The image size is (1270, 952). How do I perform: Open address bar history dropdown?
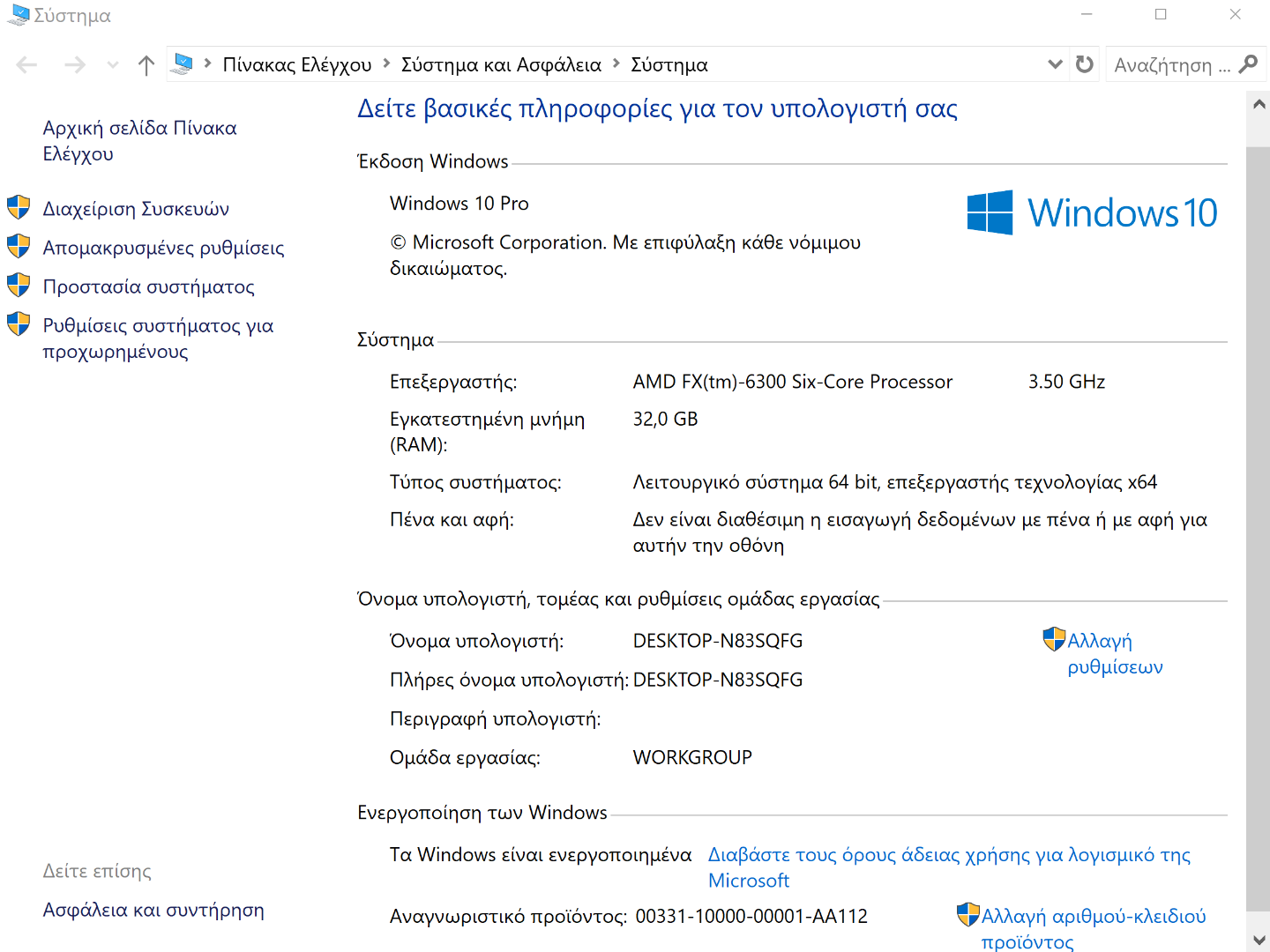pos(1055,64)
